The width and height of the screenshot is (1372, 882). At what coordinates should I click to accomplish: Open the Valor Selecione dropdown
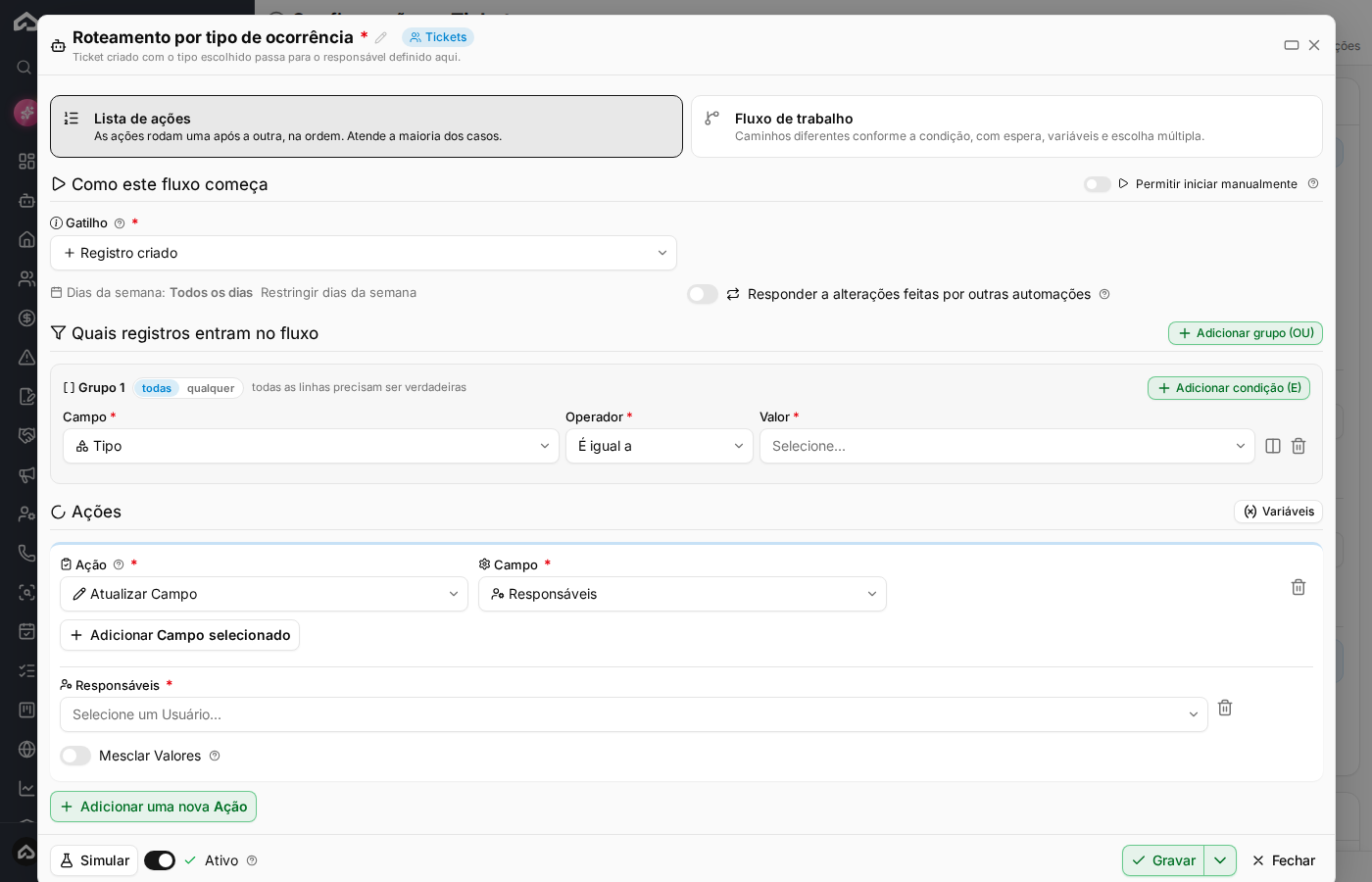[x=1007, y=446]
